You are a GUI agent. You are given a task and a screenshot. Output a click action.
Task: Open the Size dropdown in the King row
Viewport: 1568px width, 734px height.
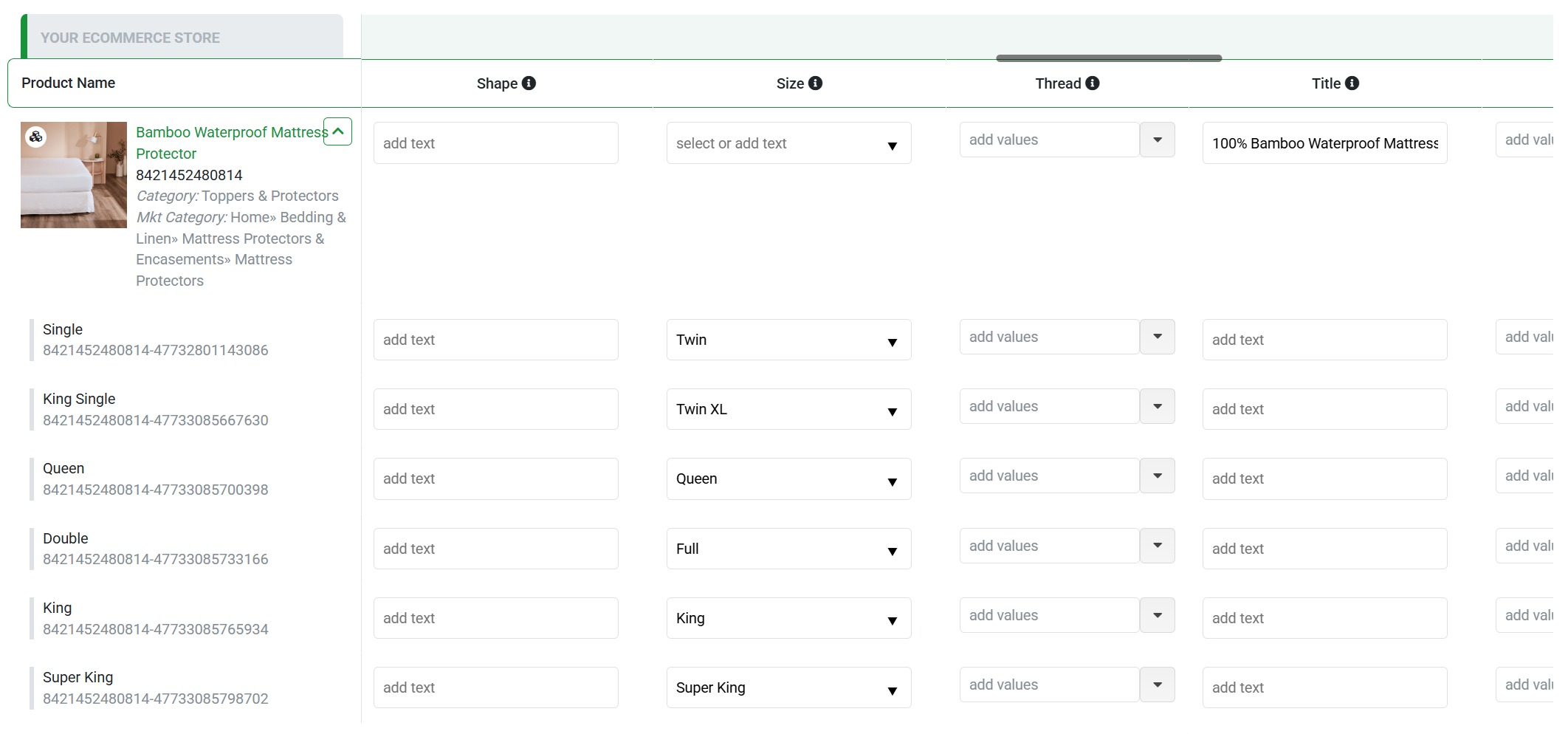coord(788,618)
